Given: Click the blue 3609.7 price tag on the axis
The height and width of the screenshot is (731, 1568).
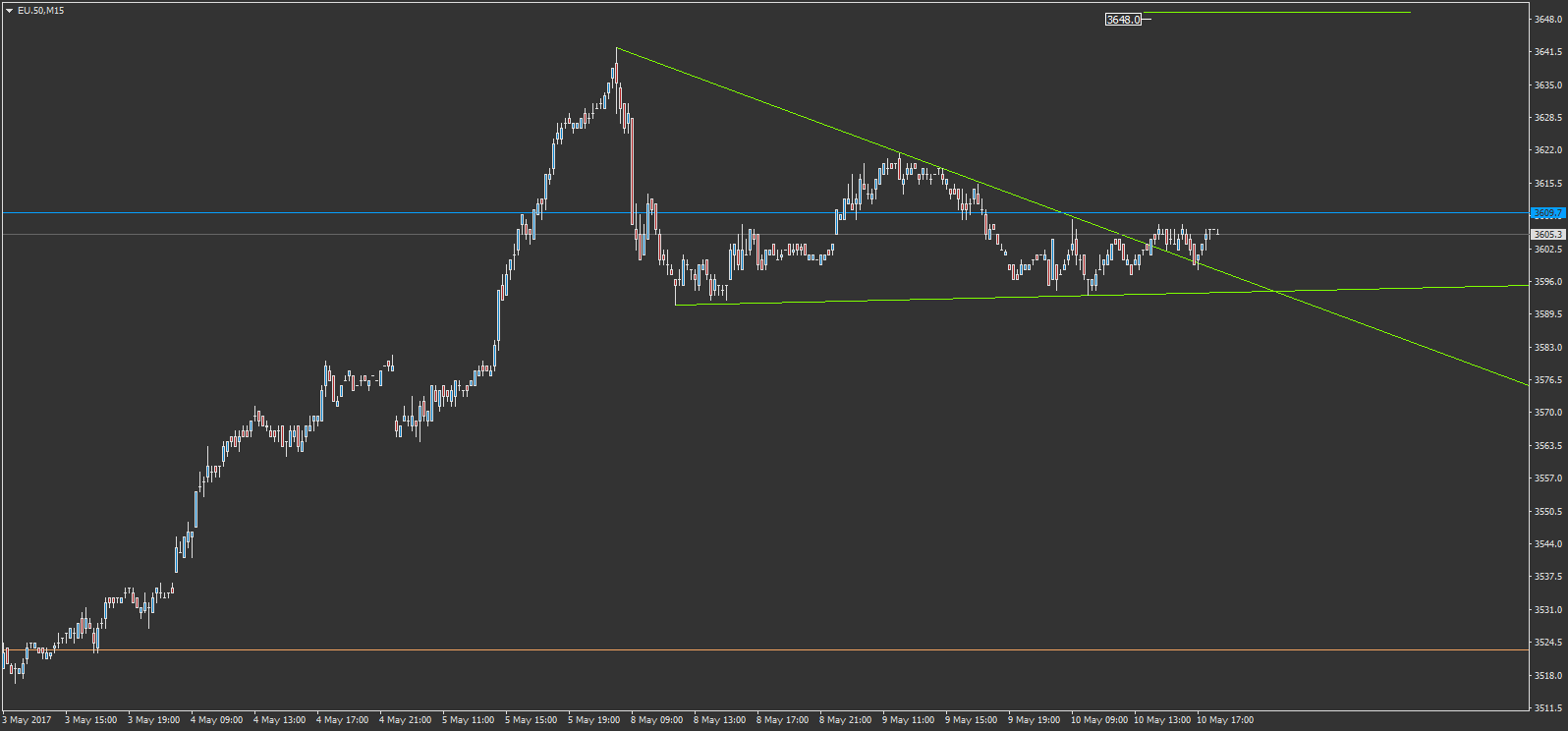Looking at the screenshot, I should point(1547,213).
